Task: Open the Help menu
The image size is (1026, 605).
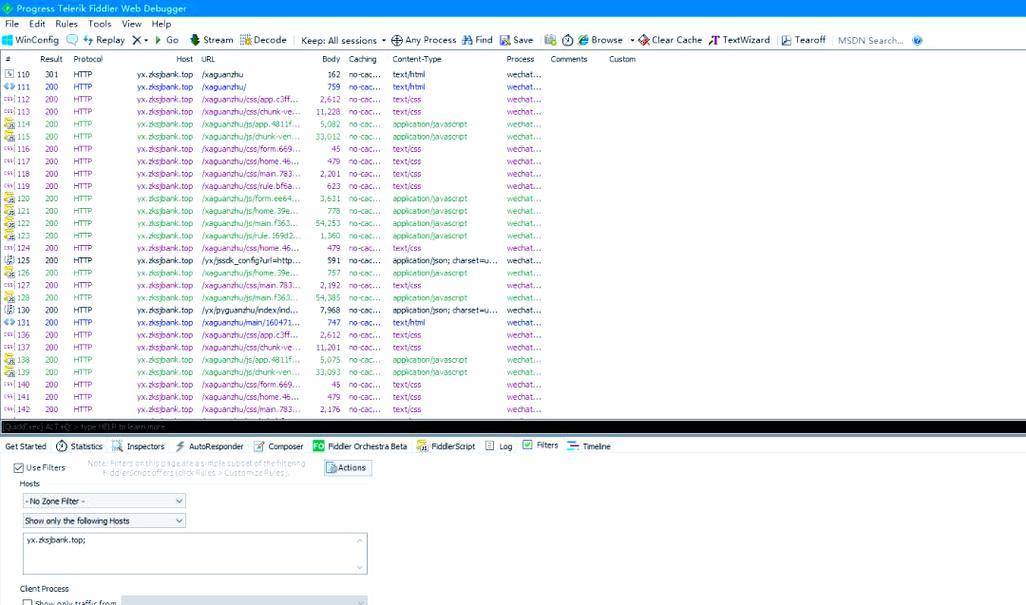Action: (x=161, y=24)
